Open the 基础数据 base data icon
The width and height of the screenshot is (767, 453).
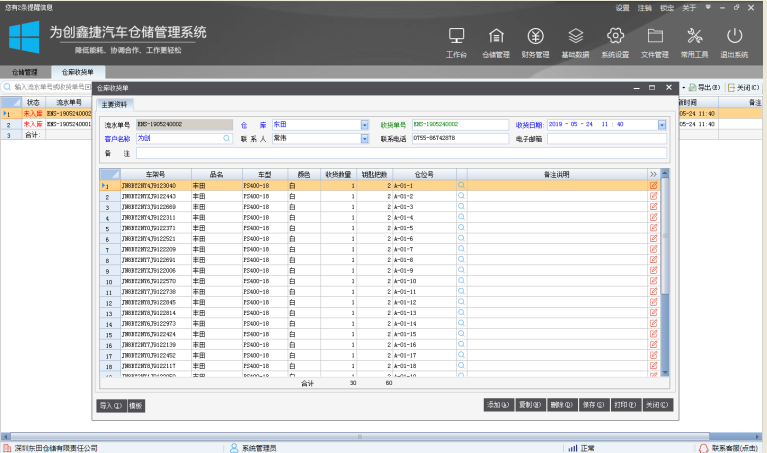click(575, 36)
